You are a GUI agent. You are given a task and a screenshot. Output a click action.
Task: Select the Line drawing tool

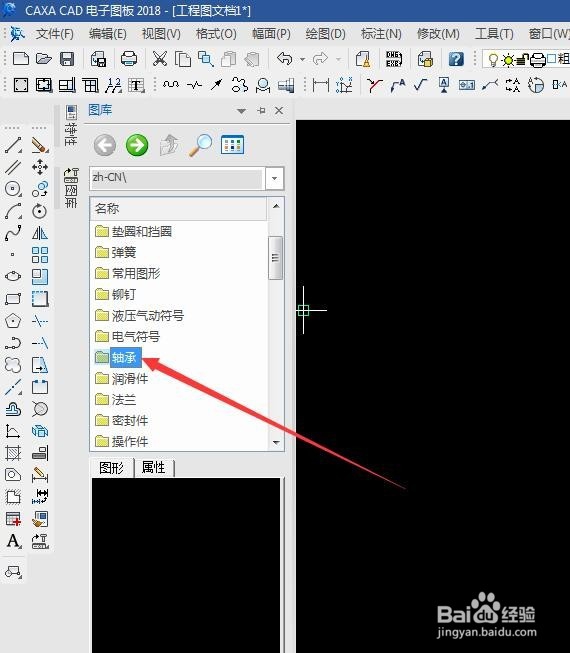[x=13, y=145]
